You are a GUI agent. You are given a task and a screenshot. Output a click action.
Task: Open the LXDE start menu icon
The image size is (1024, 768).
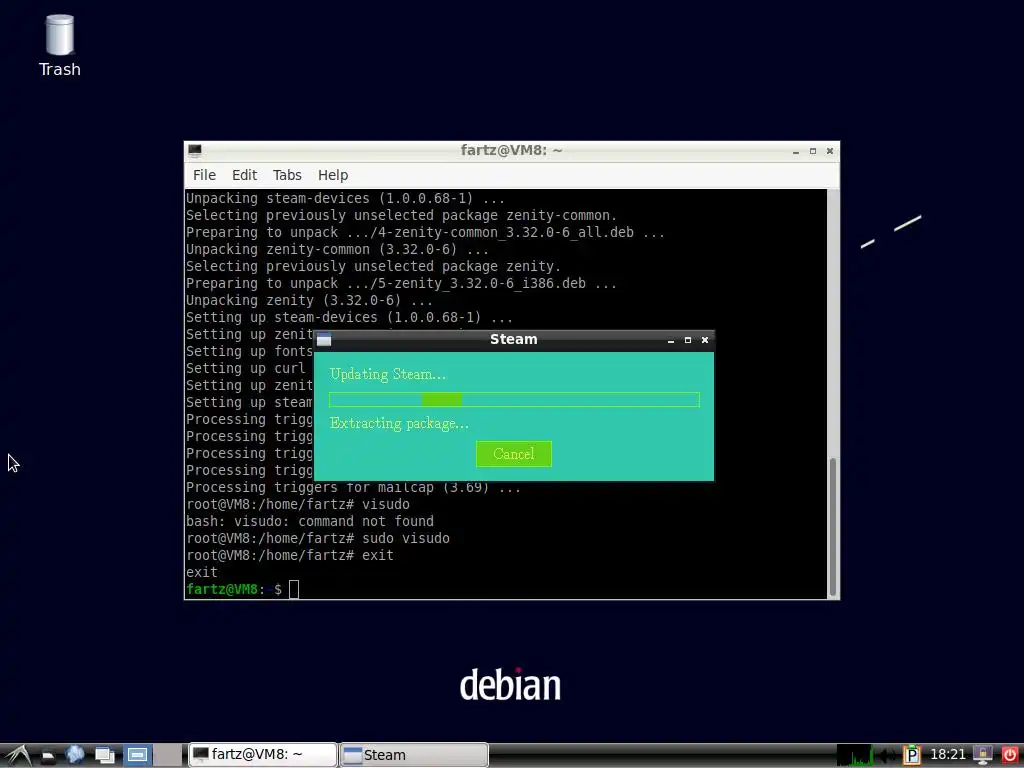[16, 755]
